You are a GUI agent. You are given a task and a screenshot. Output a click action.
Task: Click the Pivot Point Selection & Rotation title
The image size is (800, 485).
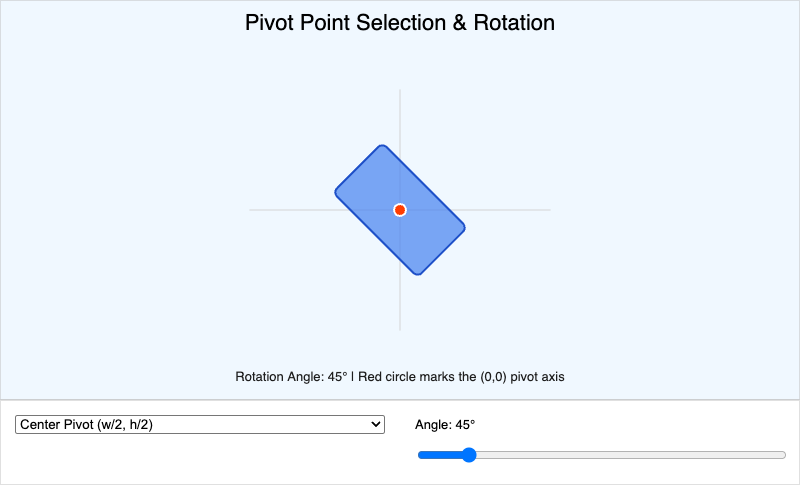400,22
